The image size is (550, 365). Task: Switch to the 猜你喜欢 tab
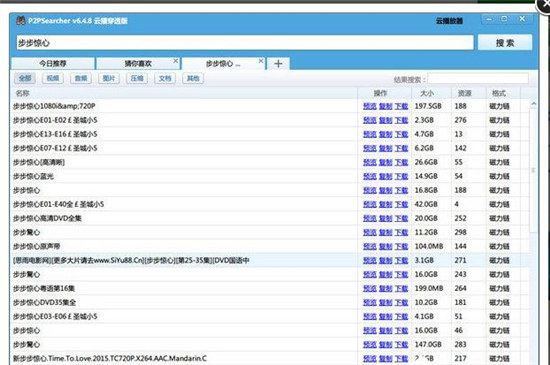138,63
